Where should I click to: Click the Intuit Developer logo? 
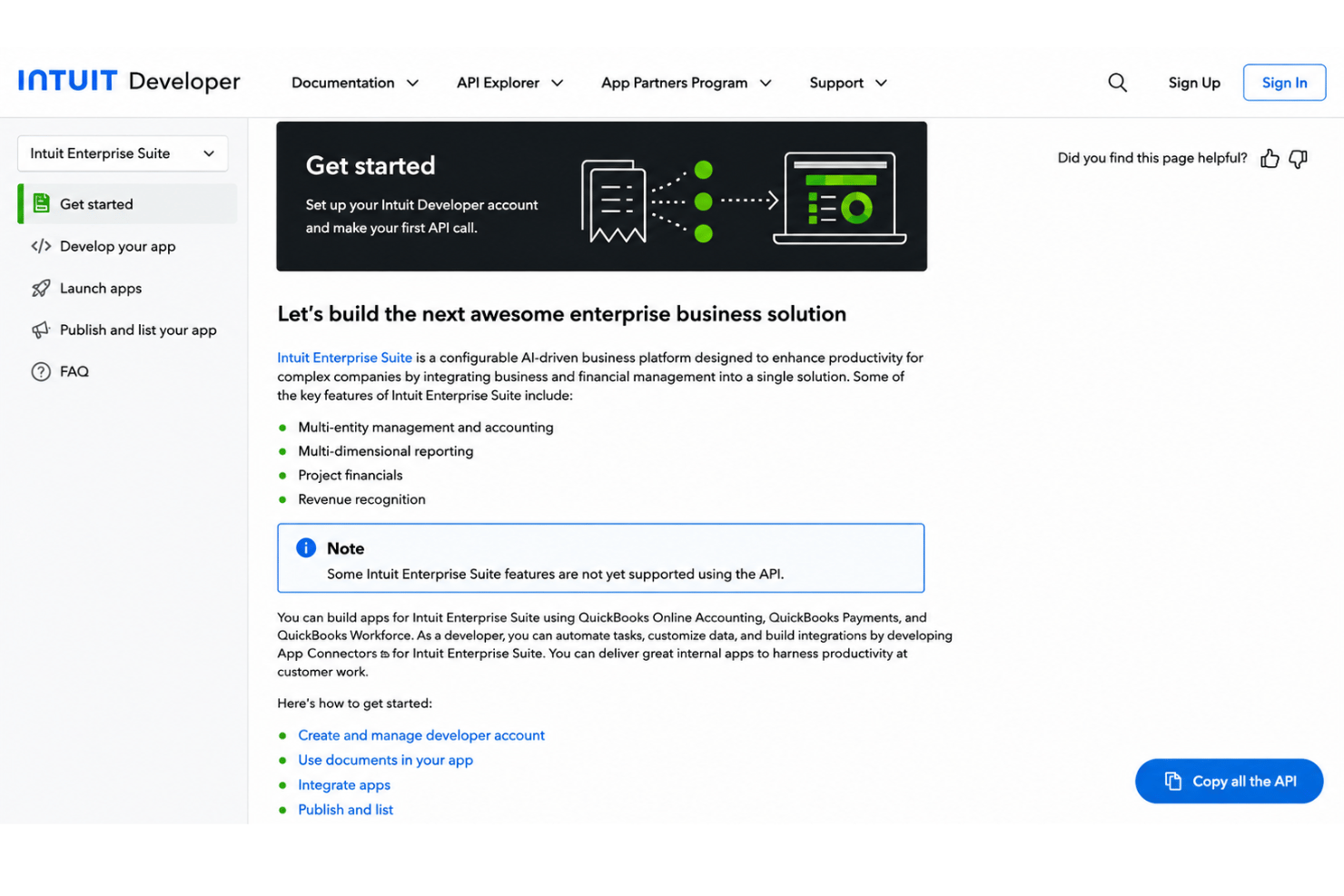point(129,81)
